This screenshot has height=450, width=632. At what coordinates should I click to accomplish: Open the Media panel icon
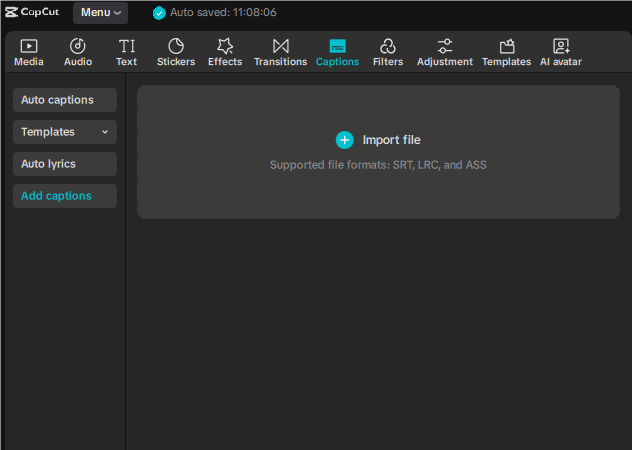pyautogui.click(x=29, y=46)
